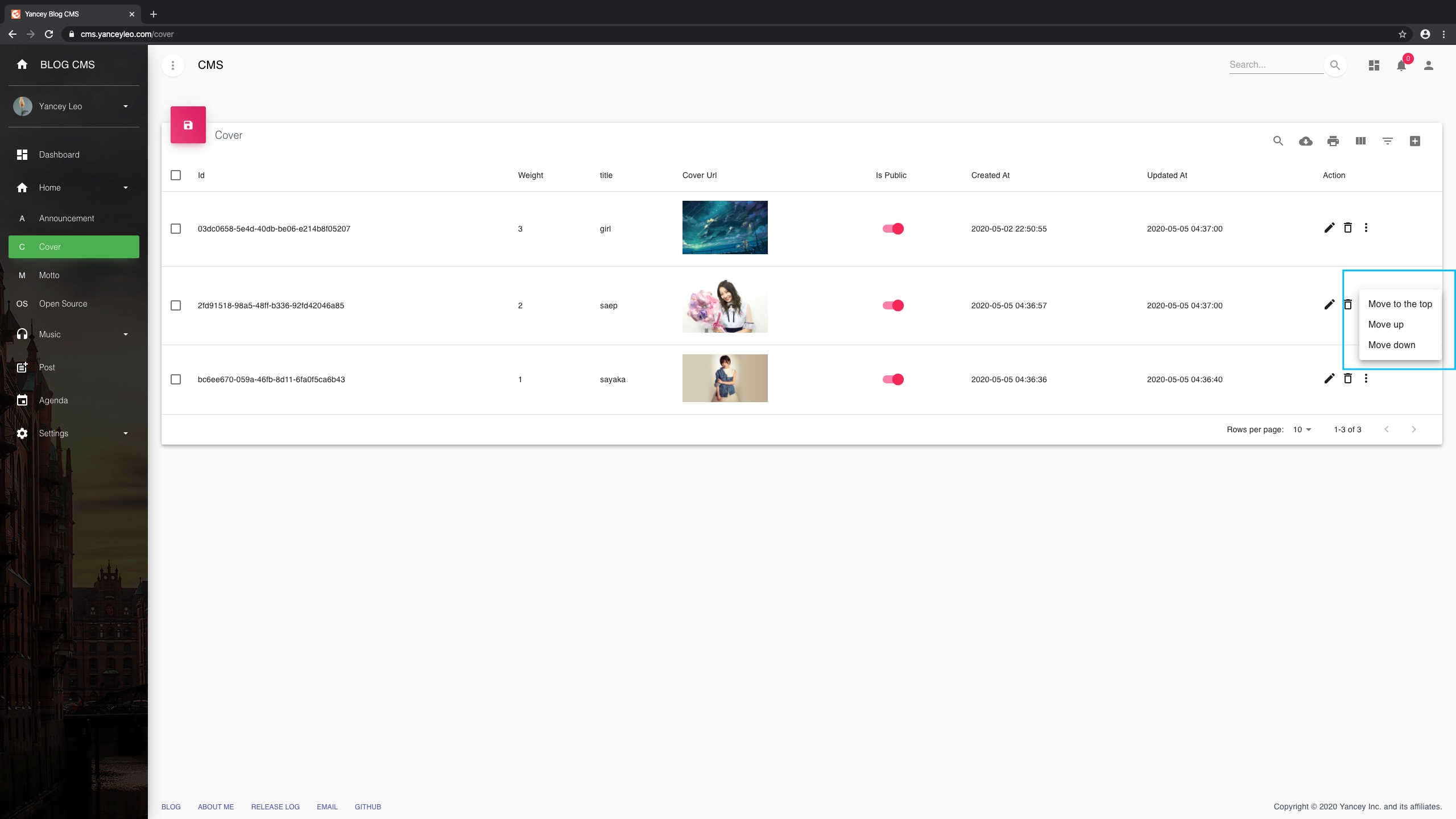
Task: Delete the sayaka cover row
Action: click(x=1347, y=379)
